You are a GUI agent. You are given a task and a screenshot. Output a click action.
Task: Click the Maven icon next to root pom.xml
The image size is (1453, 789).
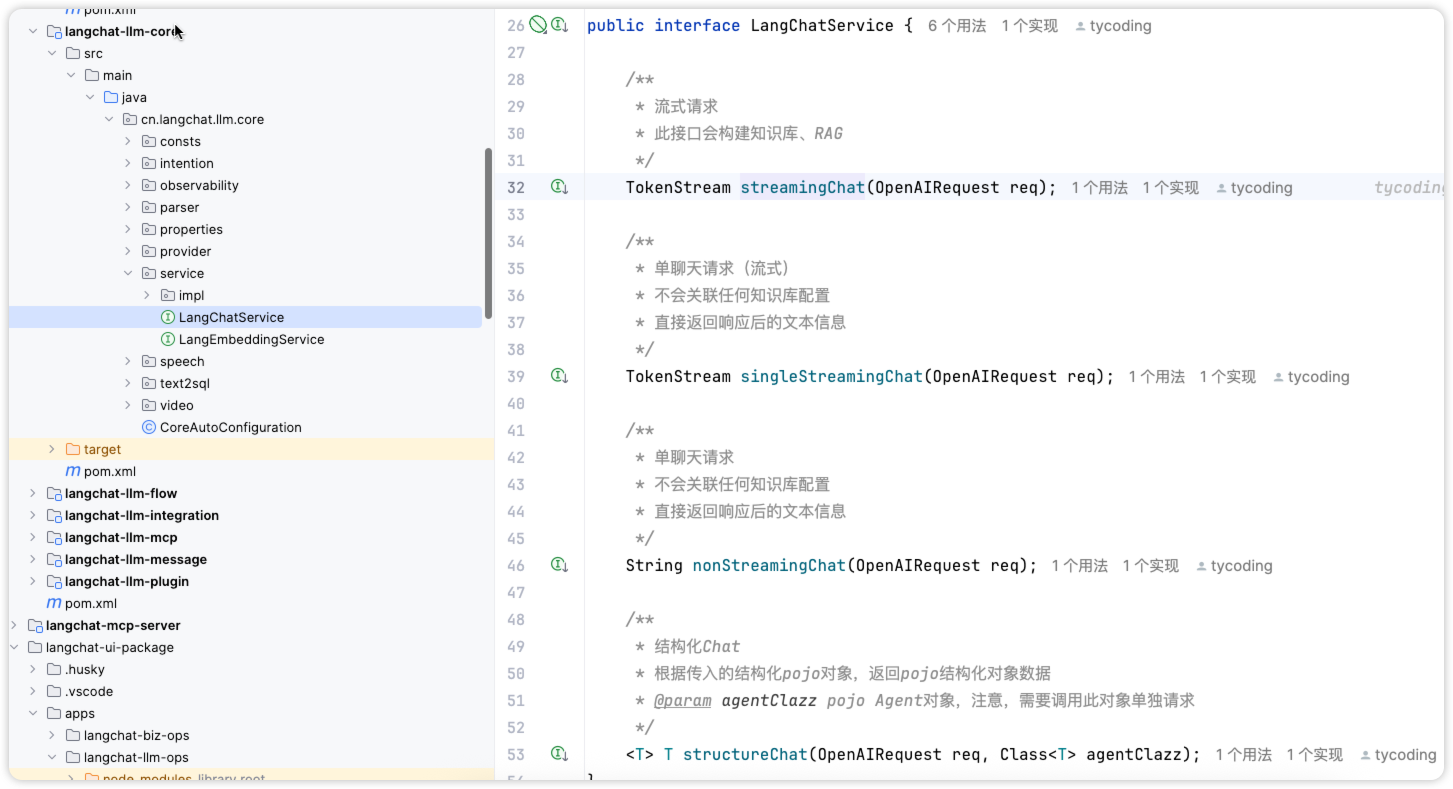pos(52,603)
